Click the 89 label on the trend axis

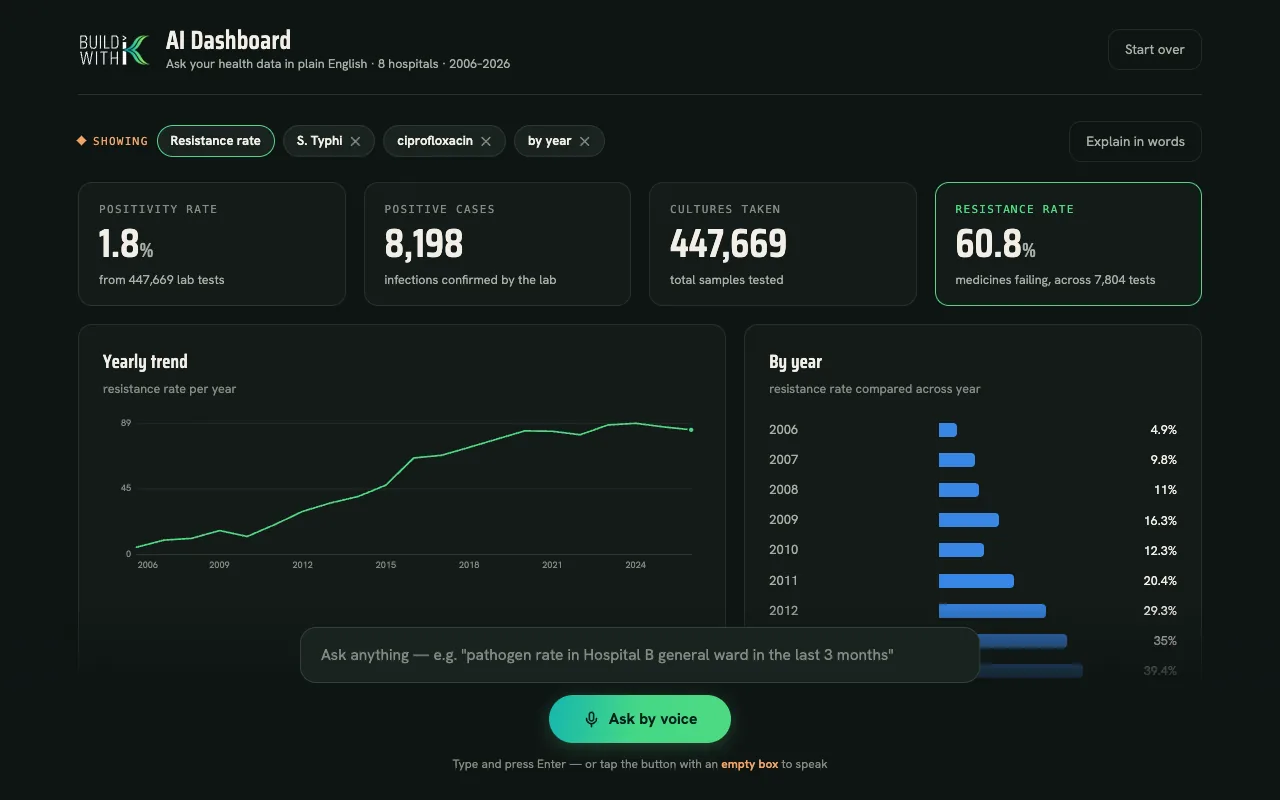point(126,424)
